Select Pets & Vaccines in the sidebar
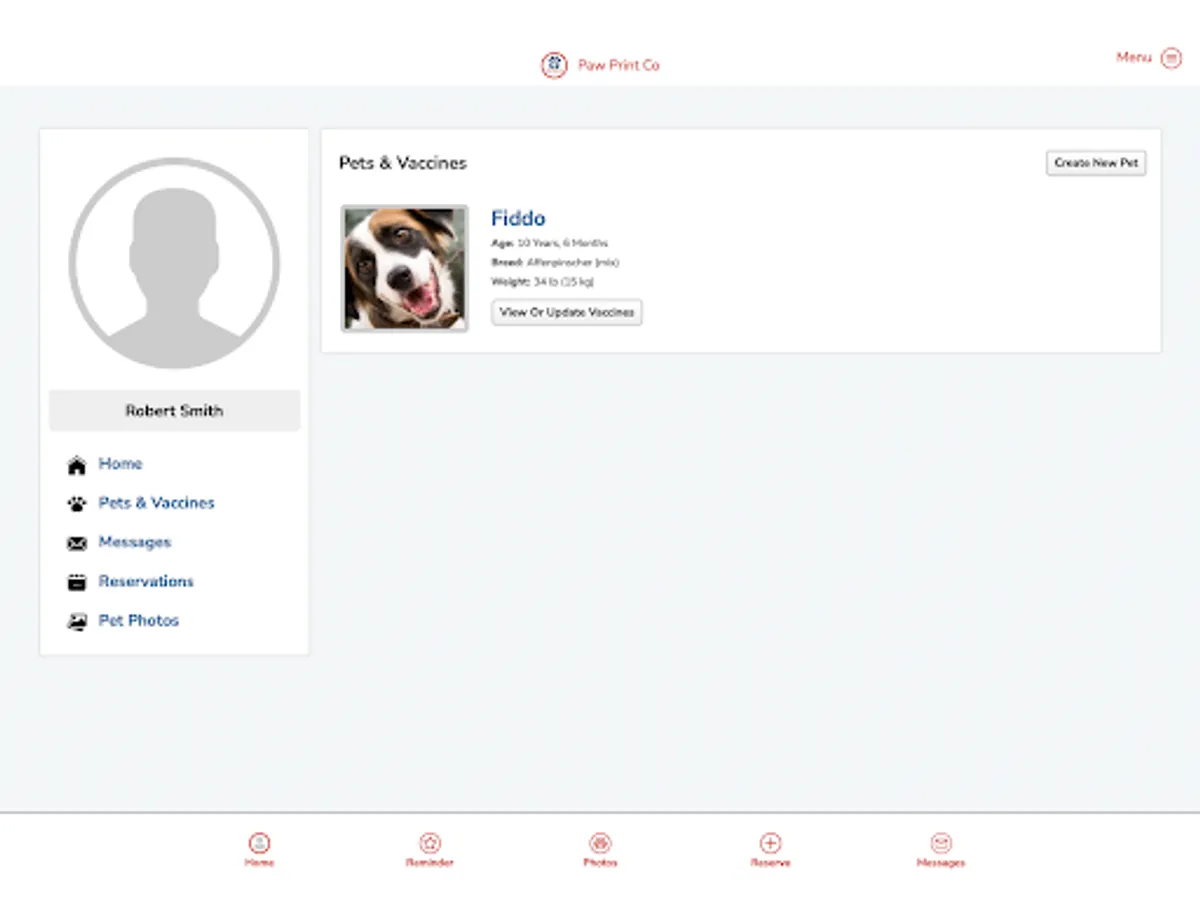This screenshot has width=1200, height=900. tap(156, 503)
